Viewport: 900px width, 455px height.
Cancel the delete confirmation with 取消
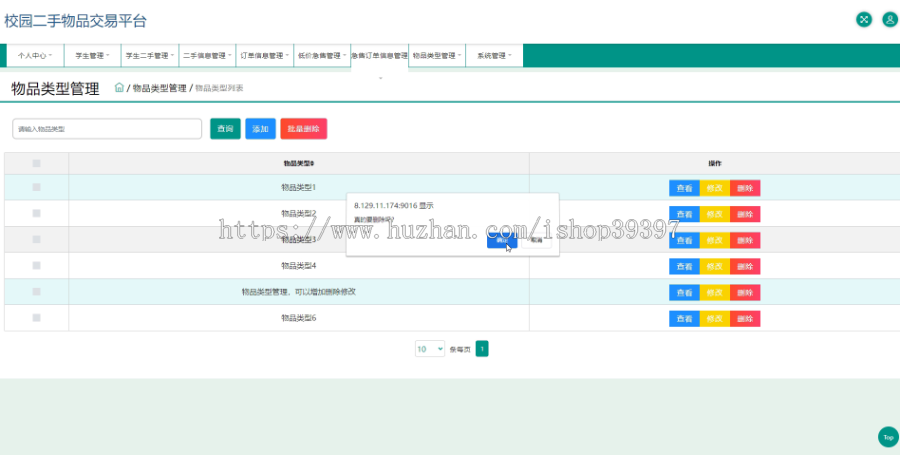coord(536,241)
